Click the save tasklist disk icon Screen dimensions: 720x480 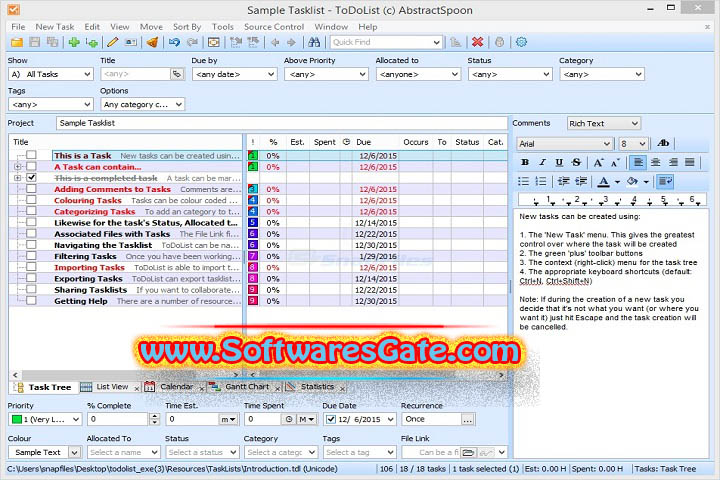(34, 42)
